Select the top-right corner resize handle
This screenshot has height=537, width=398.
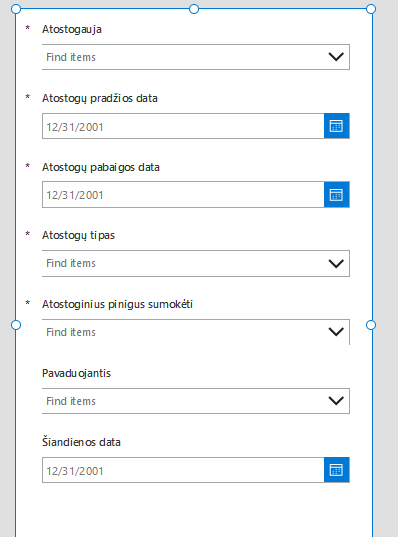click(x=371, y=9)
